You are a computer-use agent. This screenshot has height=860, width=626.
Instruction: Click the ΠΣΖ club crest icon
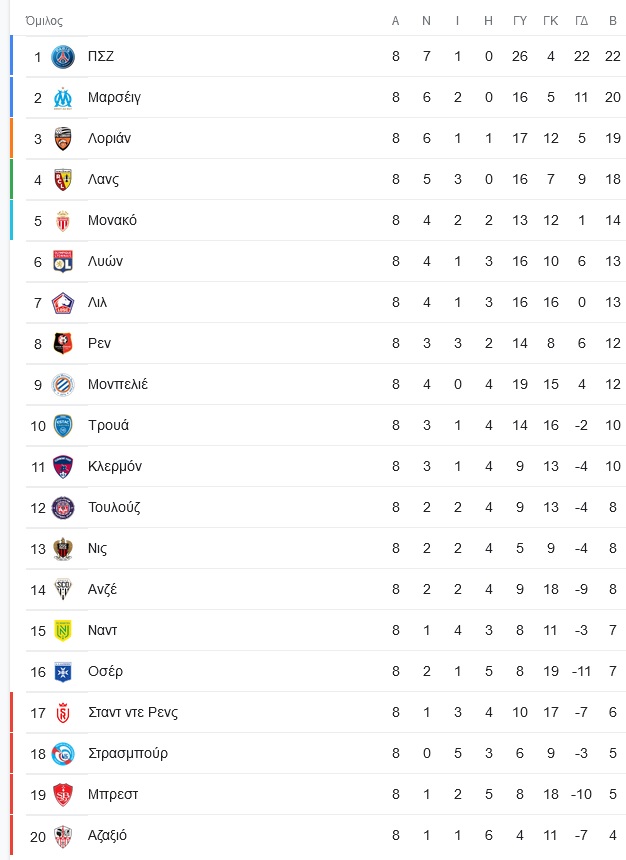coord(63,56)
